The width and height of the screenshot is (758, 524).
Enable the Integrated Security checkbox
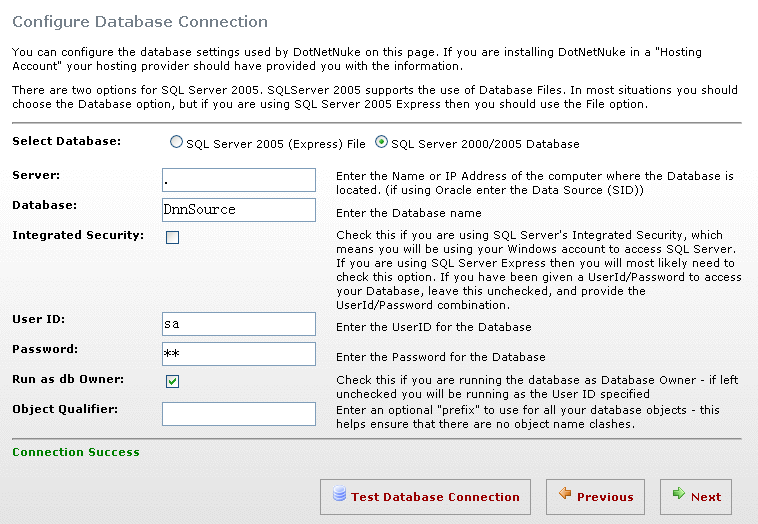click(173, 237)
